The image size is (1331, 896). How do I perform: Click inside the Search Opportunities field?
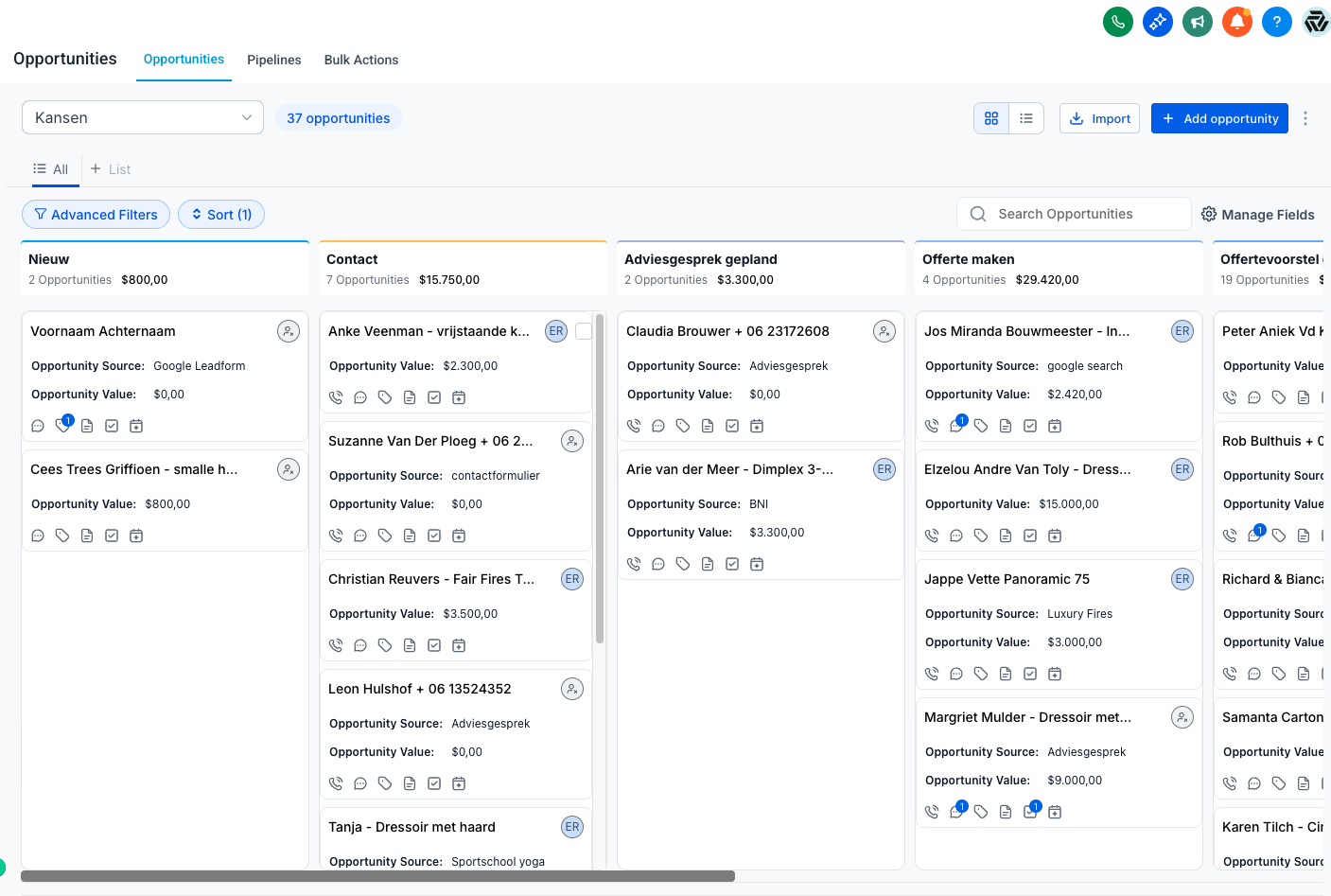(1074, 214)
